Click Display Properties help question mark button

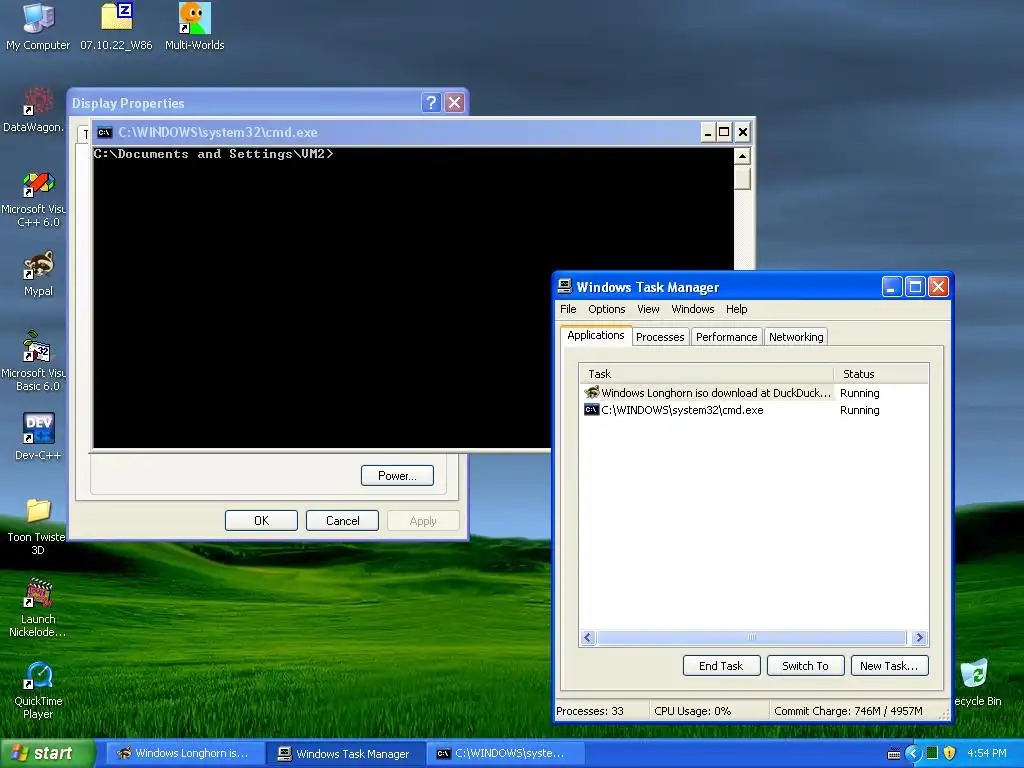pos(431,103)
